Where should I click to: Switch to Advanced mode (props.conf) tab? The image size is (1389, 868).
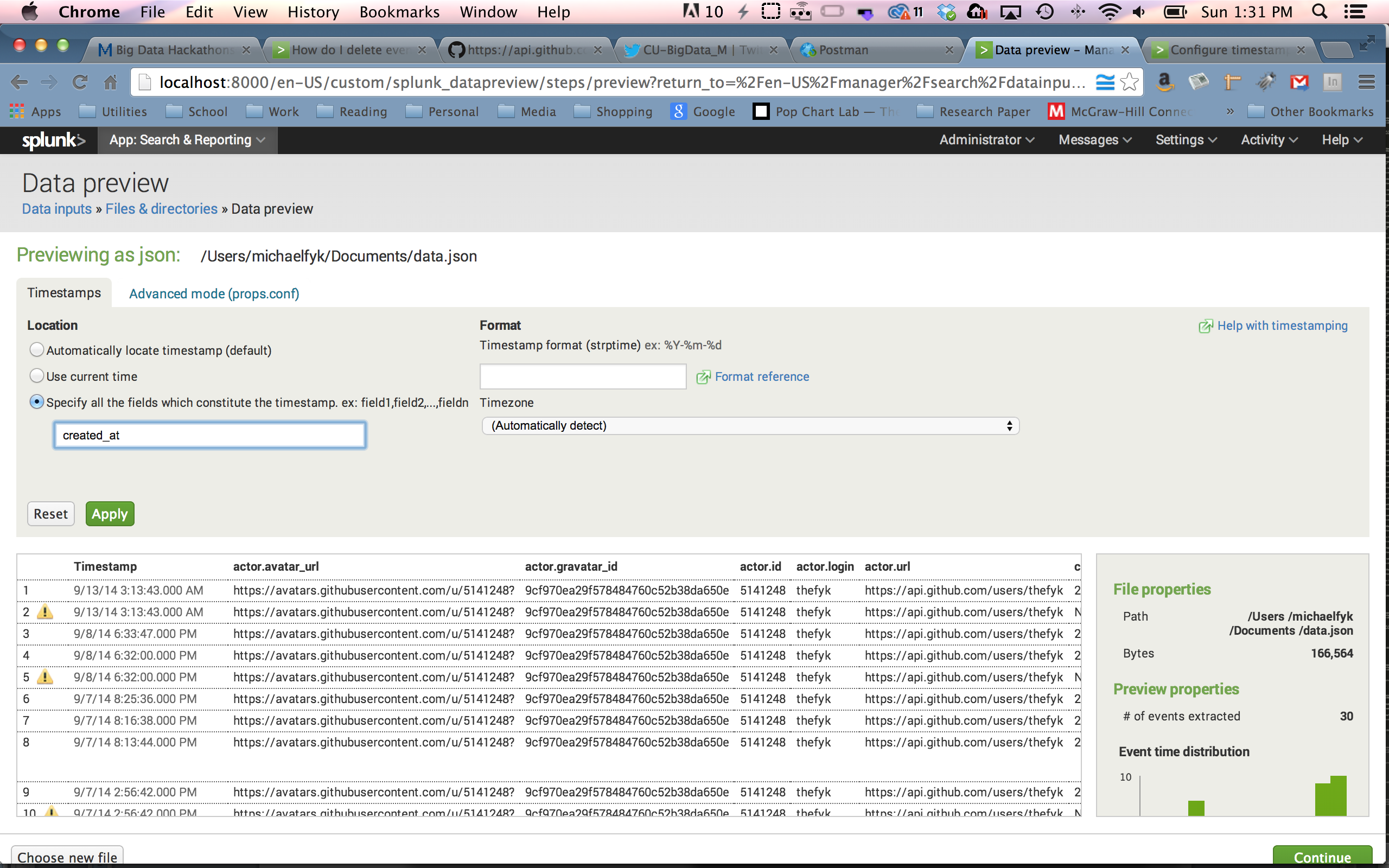tap(214, 294)
